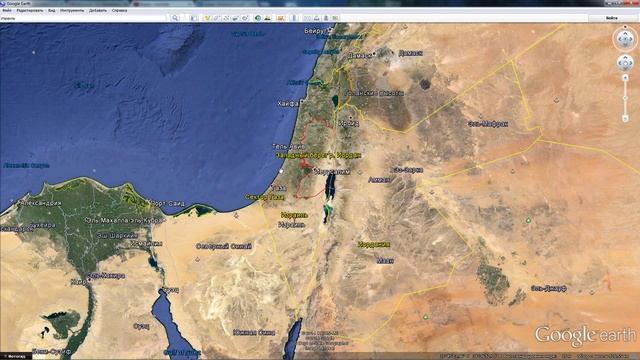Click the Save Image icon
Image resolution: width=640 pixels, height=360 pixels.
326,18
